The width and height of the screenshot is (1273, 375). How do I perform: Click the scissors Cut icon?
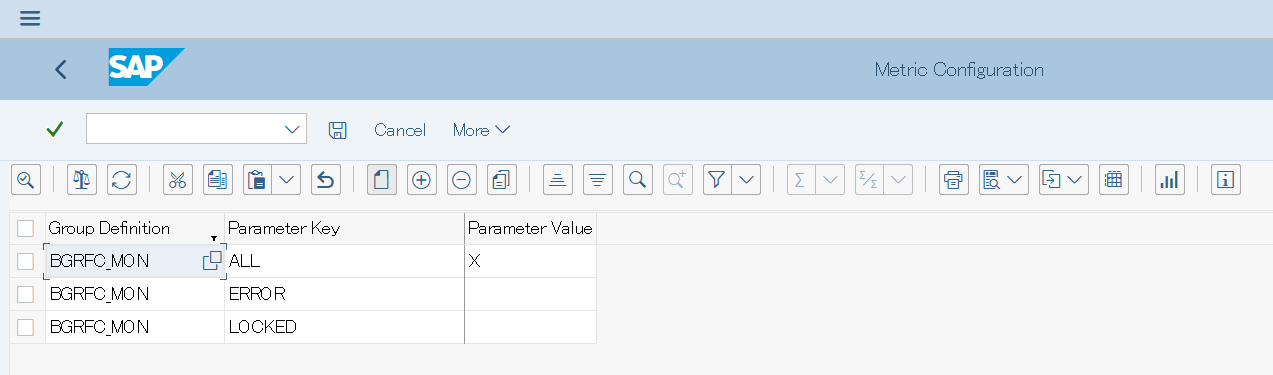pos(177,180)
